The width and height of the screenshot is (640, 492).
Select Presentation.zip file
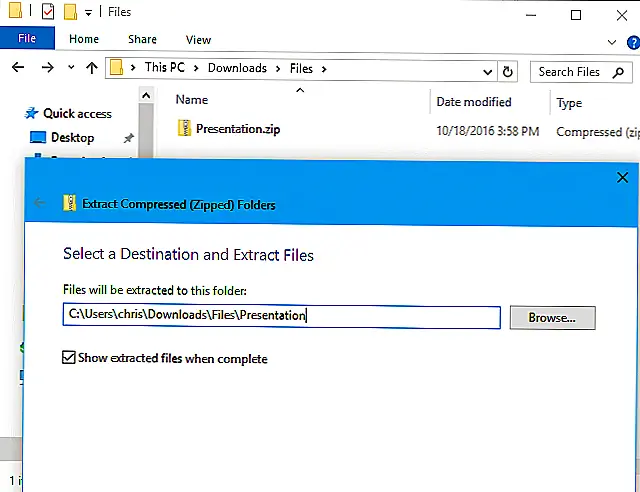click(x=238, y=129)
